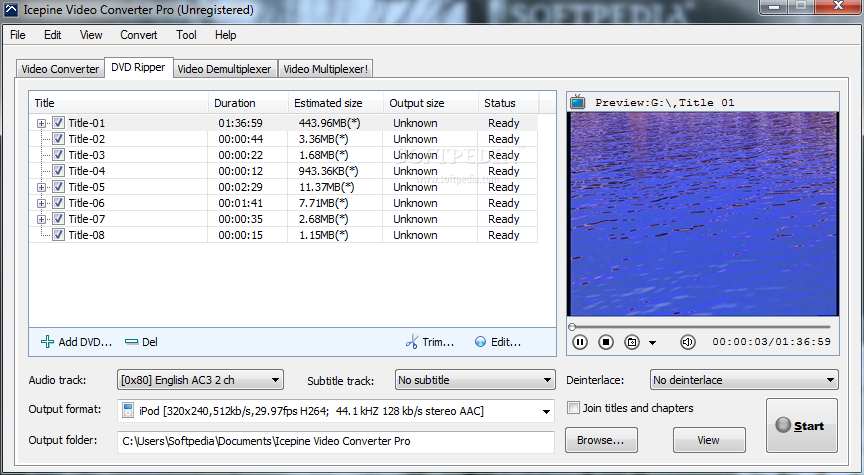This screenshot has height=475, width=864.
Task: Click the Edit globe icon
Action: coord(480,342)
